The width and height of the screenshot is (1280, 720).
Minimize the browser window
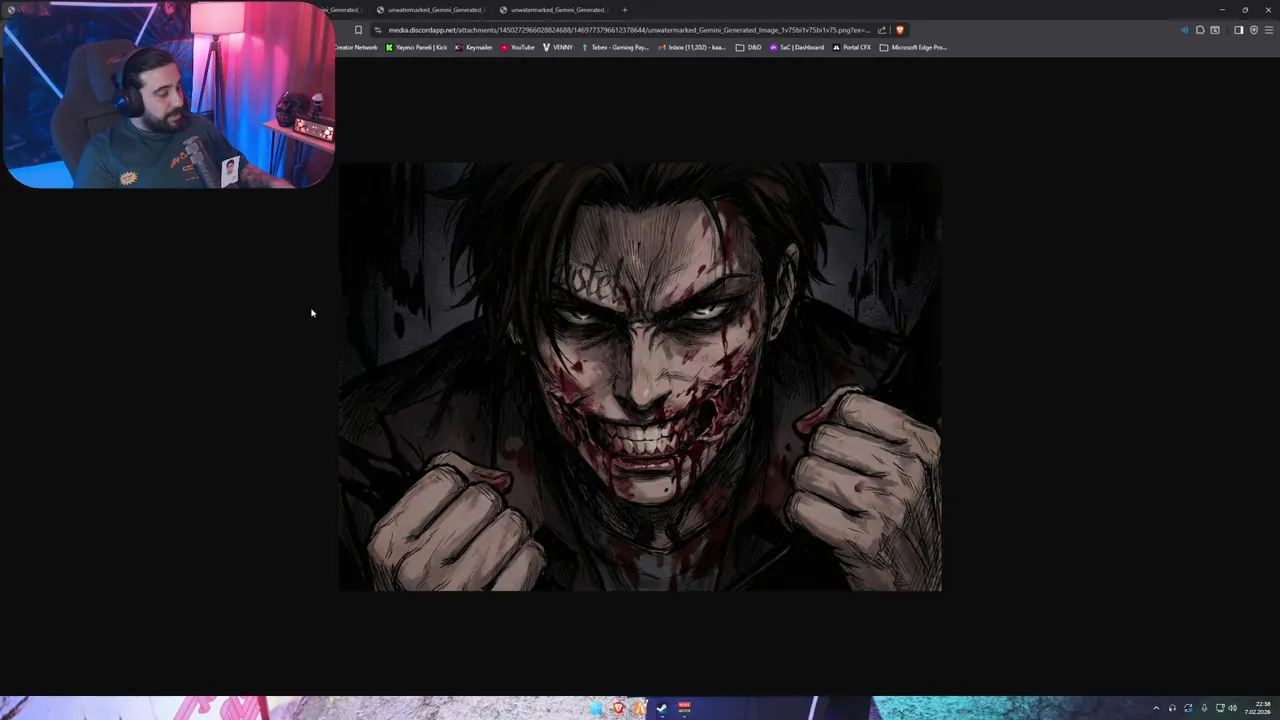(1222, 10)
